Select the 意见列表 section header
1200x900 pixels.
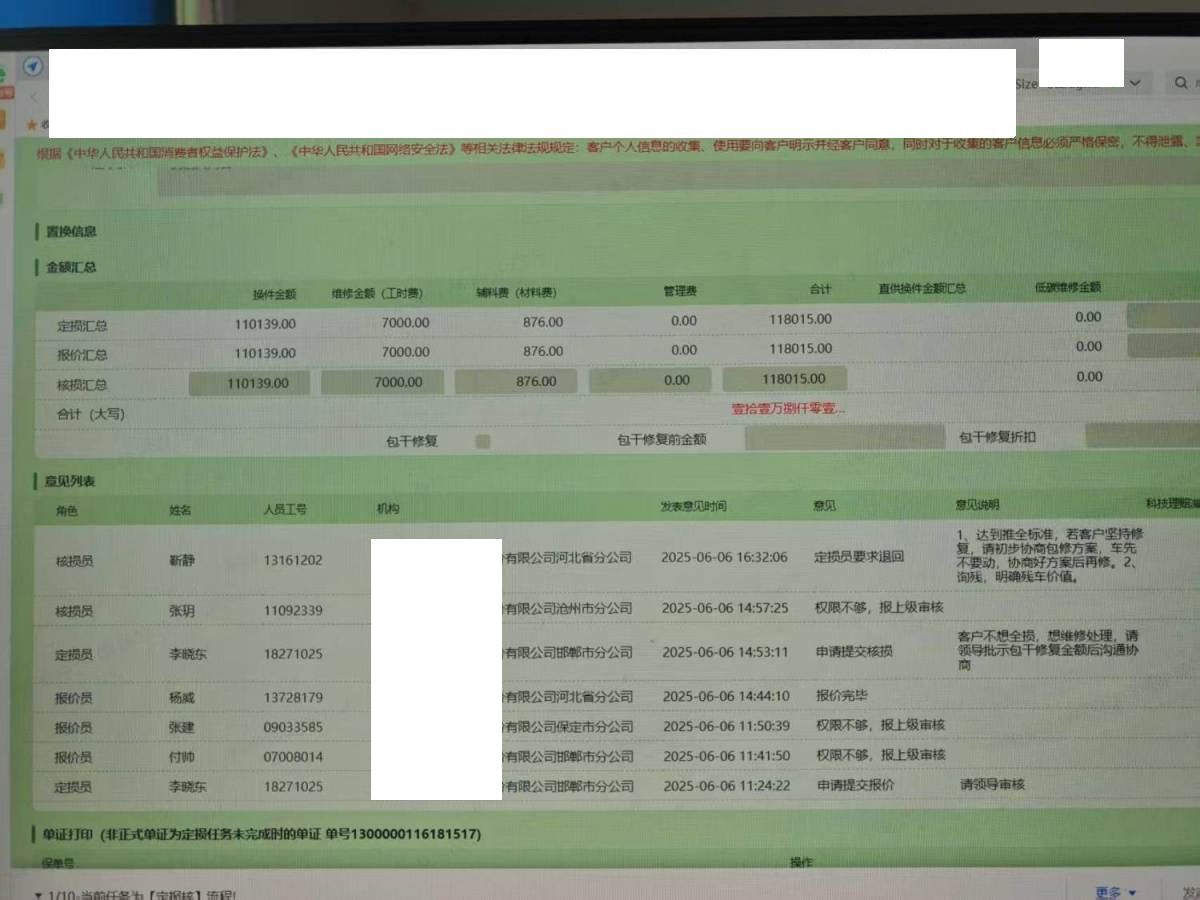point(70,481)
